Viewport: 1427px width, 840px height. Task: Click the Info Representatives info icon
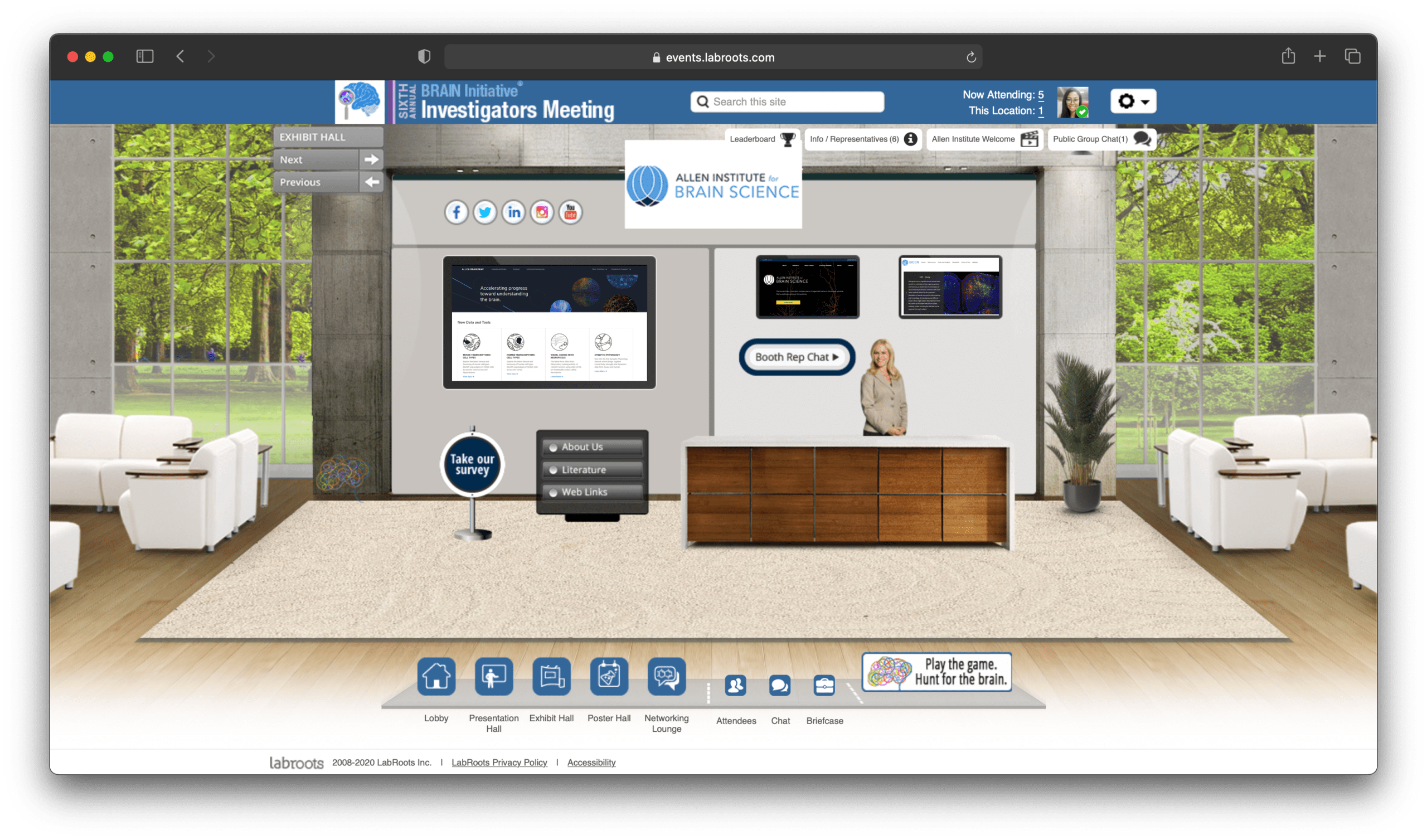[x=911, y=139]
